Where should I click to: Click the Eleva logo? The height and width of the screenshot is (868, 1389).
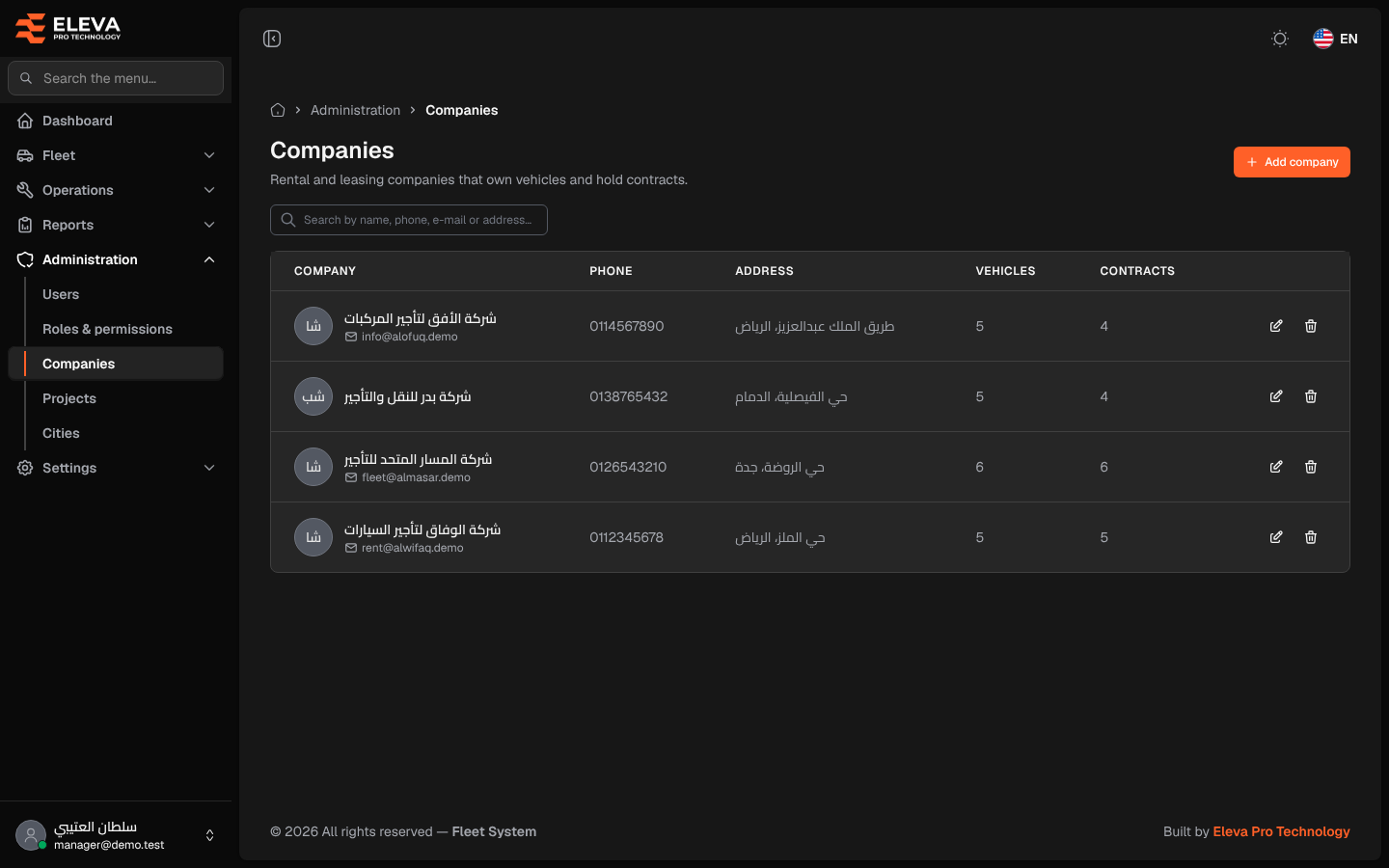point(68,28)
